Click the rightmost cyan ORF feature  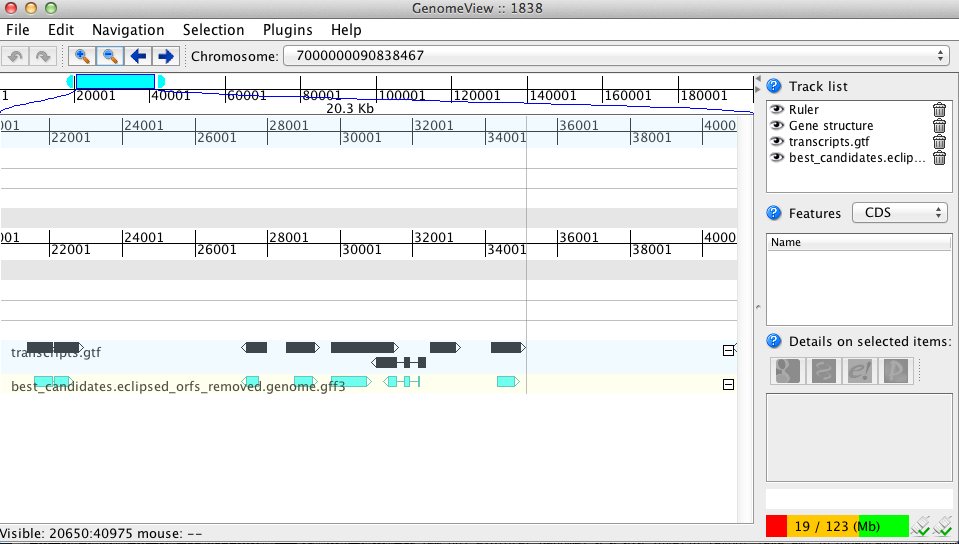tap(508, 382)
